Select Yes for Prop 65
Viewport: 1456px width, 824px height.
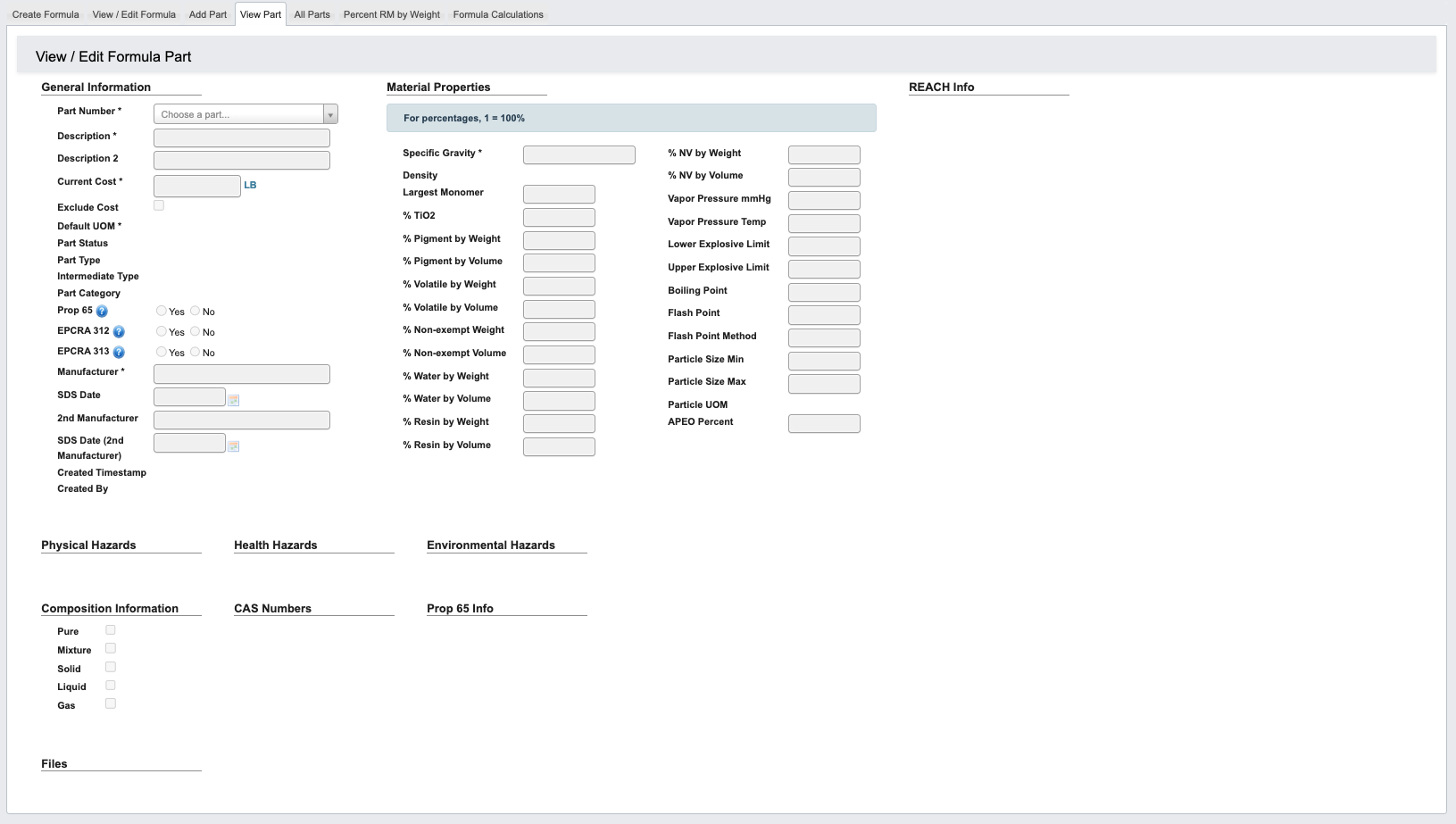[162, 311]
